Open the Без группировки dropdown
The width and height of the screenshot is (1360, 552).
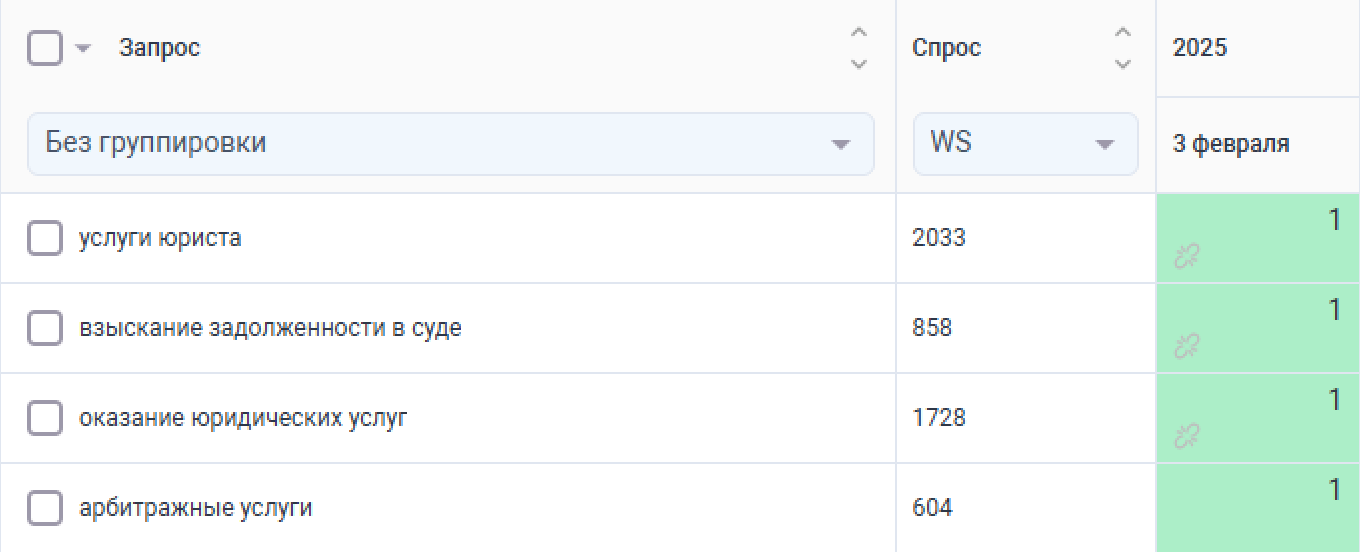pos(450,144)
